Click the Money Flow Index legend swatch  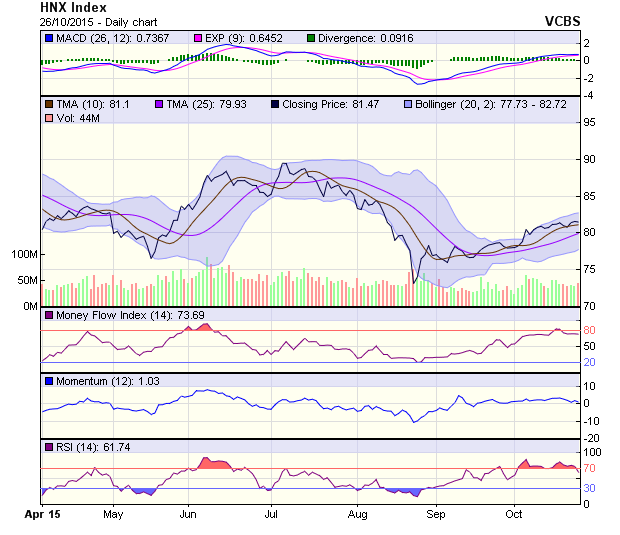(x=49, y=316)
